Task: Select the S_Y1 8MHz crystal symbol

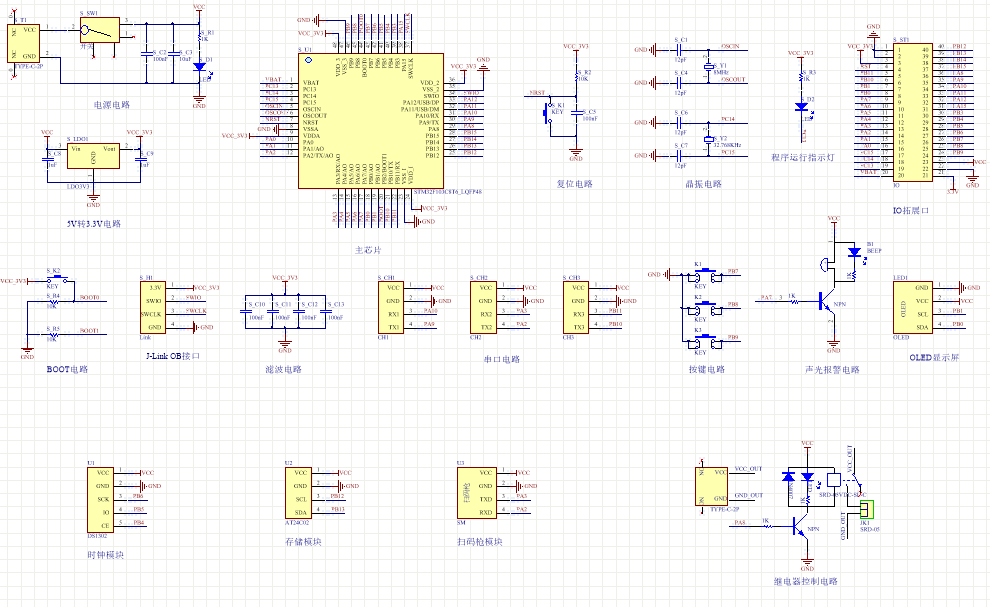Action: point(708,66)
